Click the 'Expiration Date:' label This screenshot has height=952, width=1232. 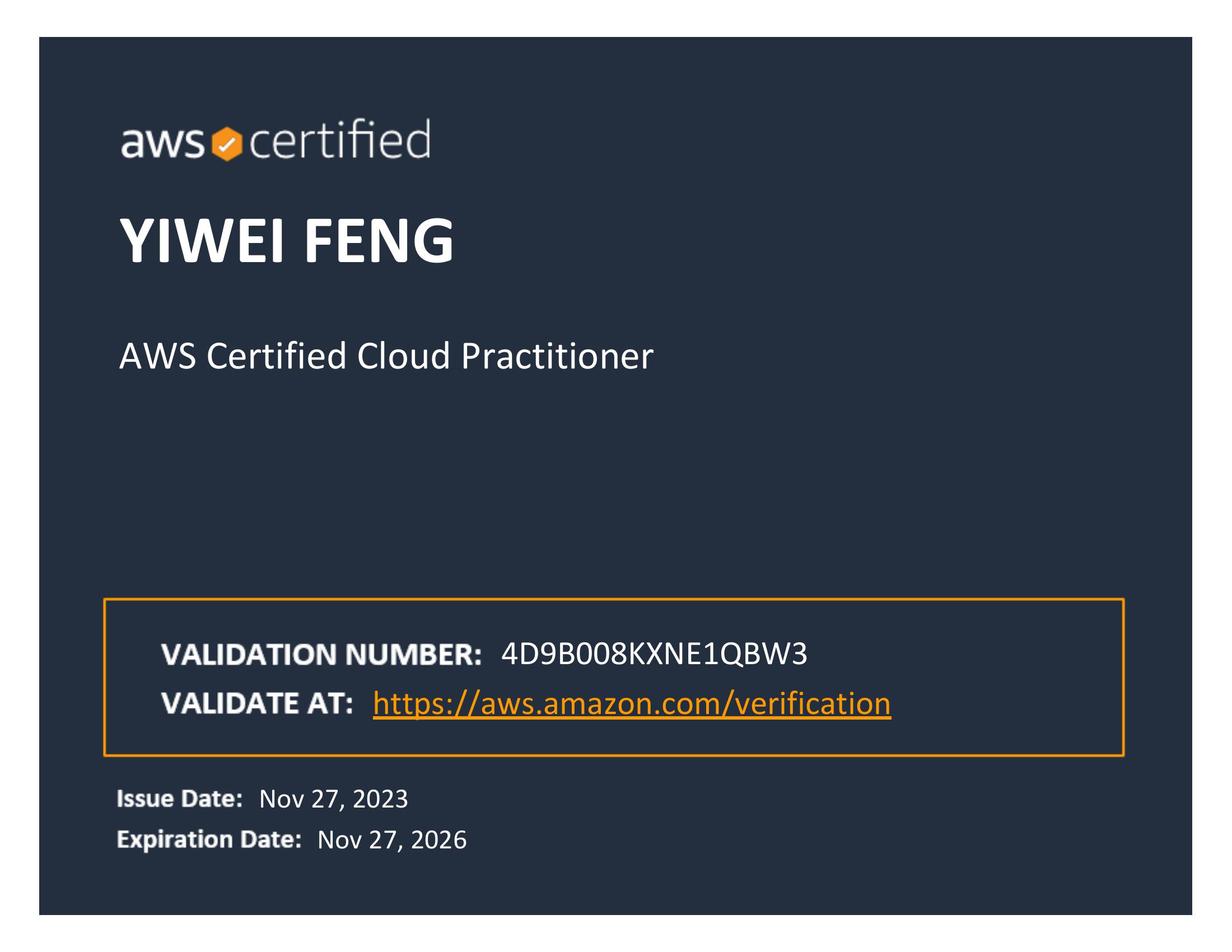209,839
